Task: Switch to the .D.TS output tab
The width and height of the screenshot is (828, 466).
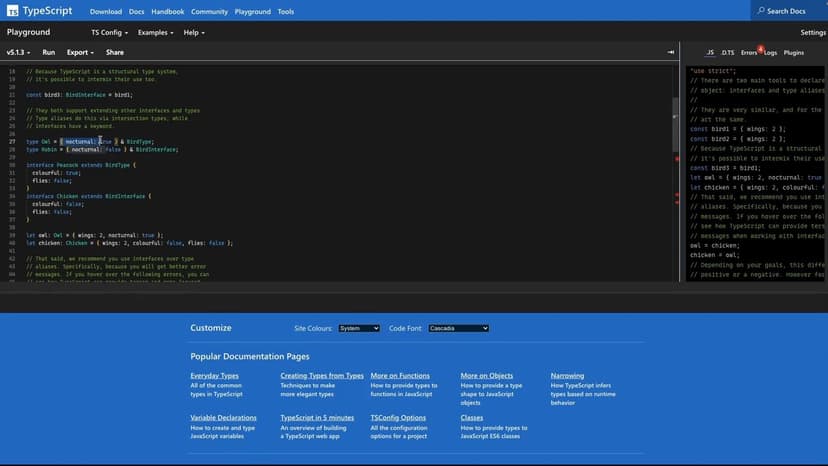Action: (x=728, y=52)
